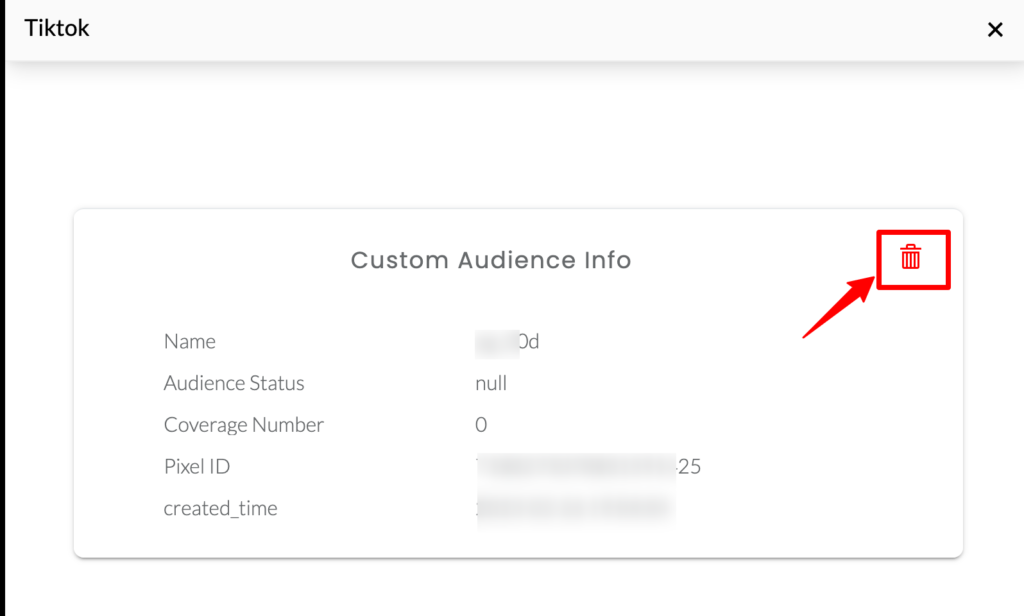Delete the custom audience with trash icon

click(x=910, y=257)
